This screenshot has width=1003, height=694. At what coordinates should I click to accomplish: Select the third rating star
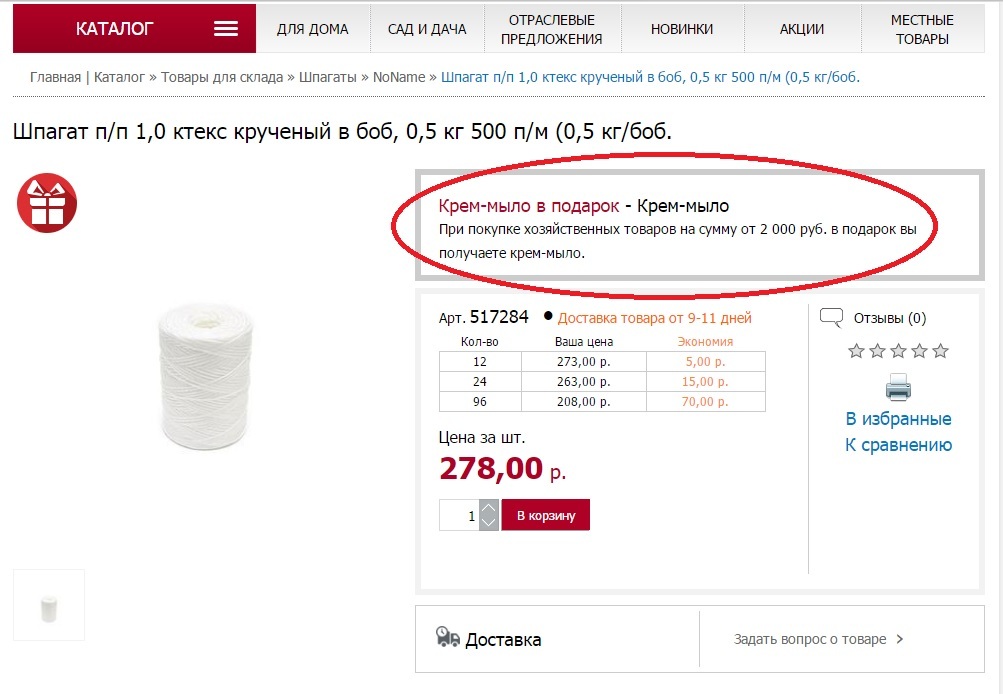[898, 351]
